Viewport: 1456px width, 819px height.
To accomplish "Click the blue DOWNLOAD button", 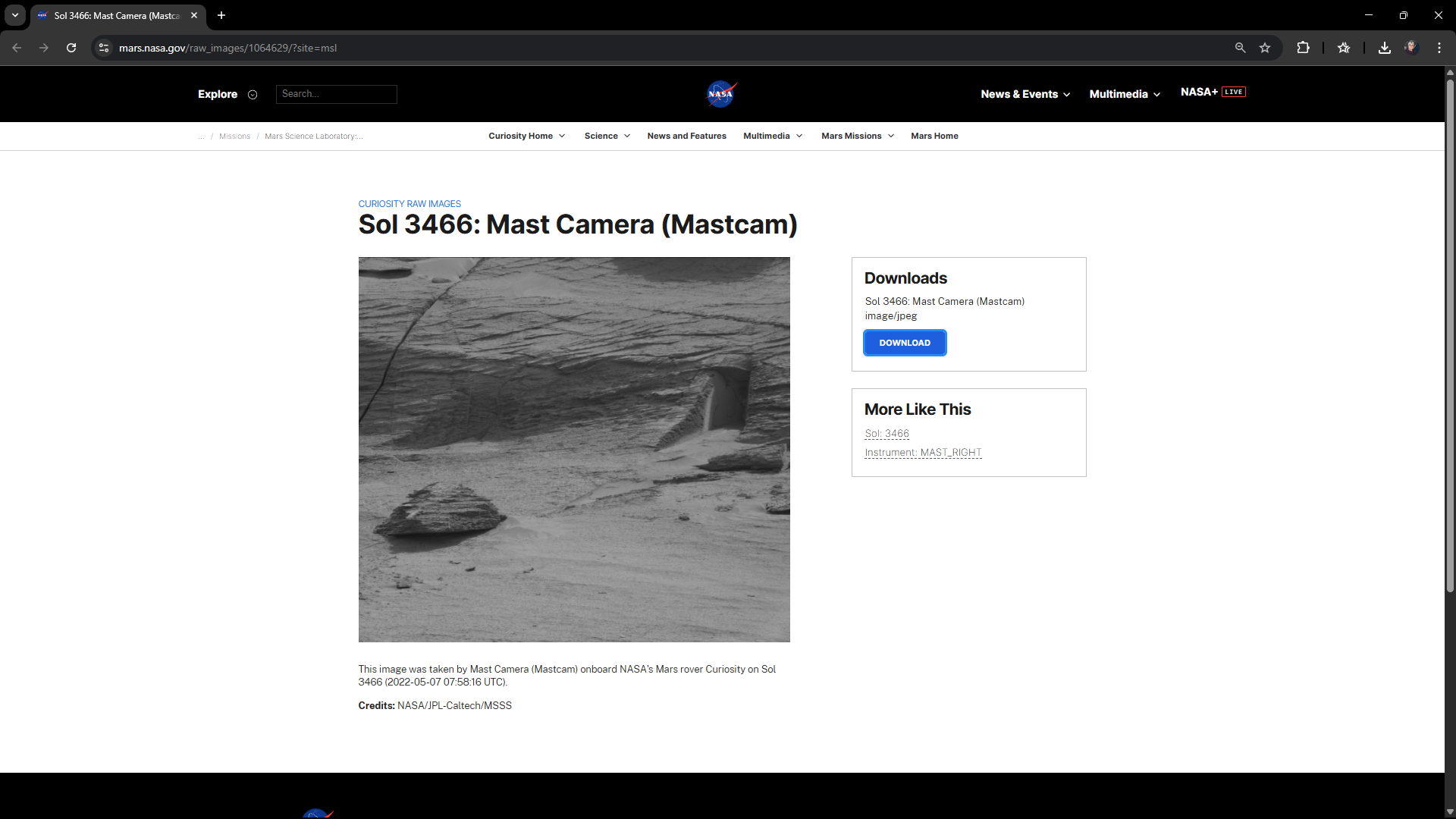I will [x=904, y=343].
